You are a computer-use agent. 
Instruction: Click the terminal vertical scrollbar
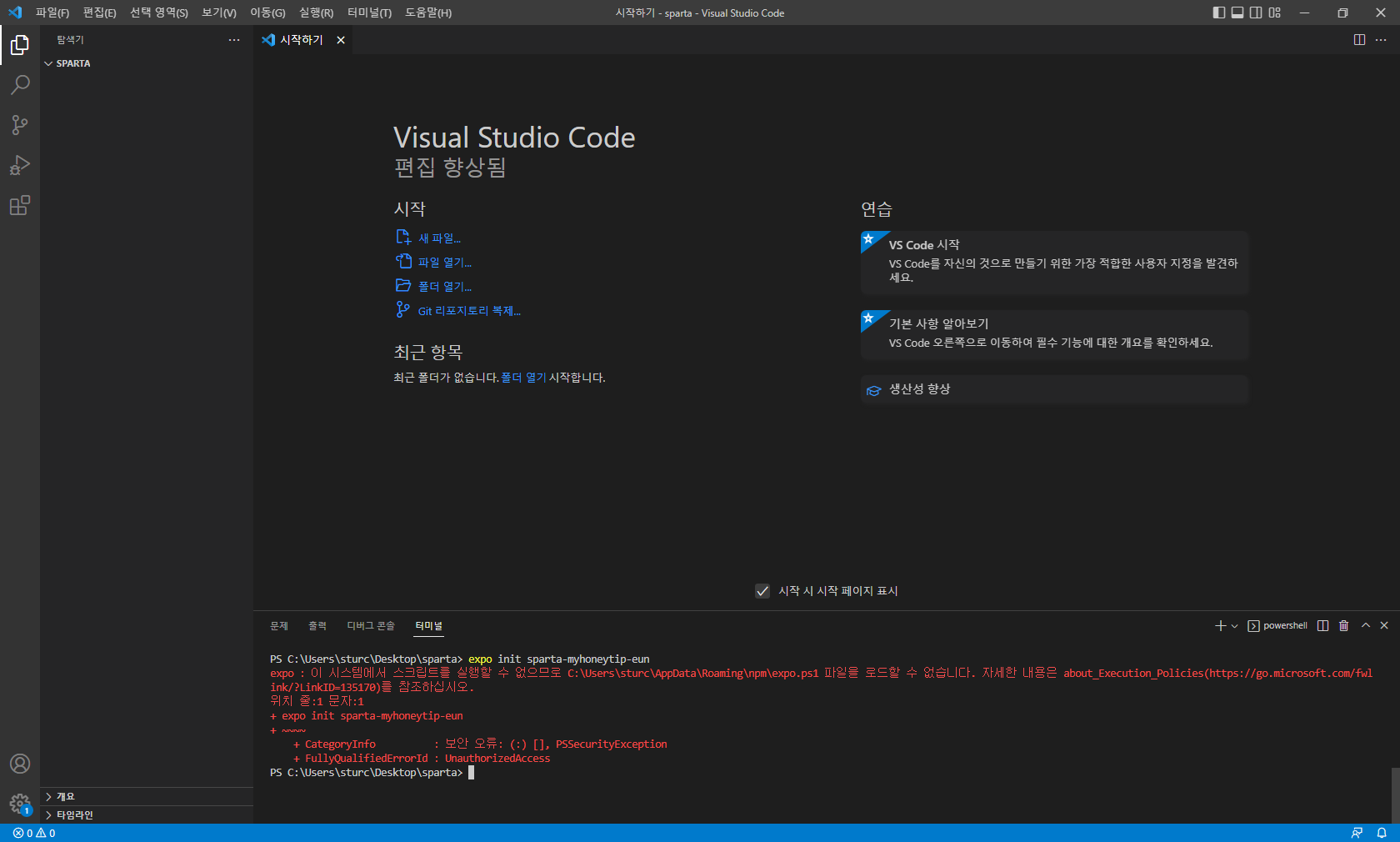coord(1395,794)
